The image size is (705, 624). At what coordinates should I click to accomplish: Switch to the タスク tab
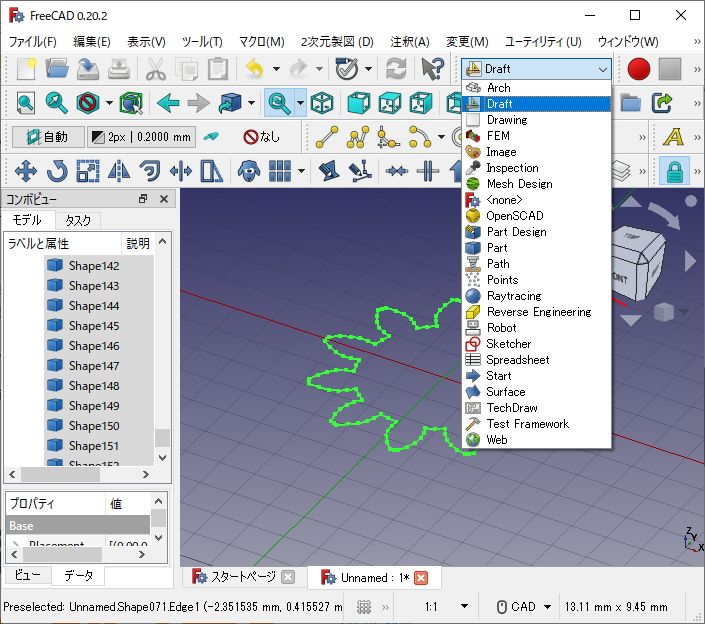pyautogui.click(x=78, y=220)
